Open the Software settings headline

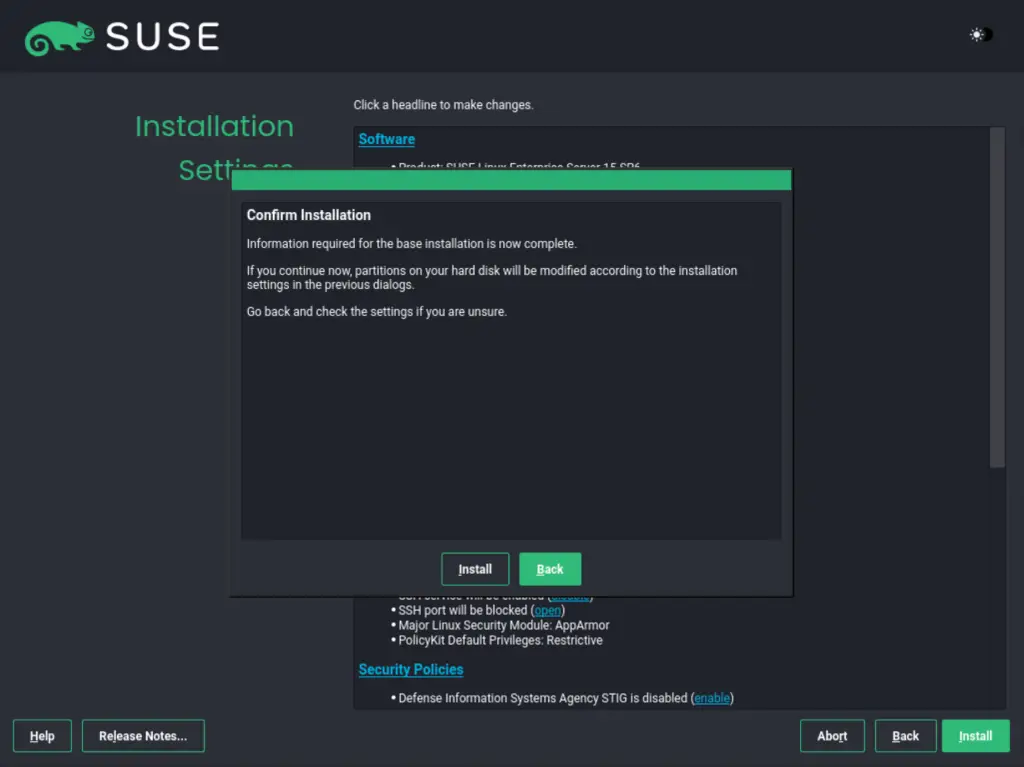(x=386, y=138)
